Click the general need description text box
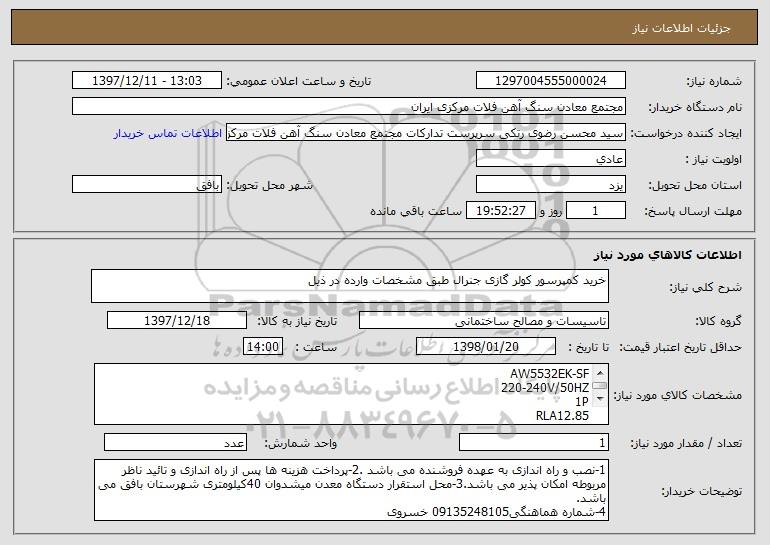 coord(350,286)
